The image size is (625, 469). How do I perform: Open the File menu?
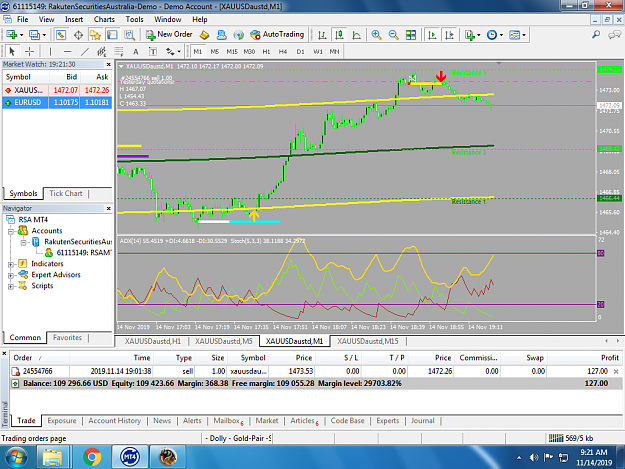[22, 19]
